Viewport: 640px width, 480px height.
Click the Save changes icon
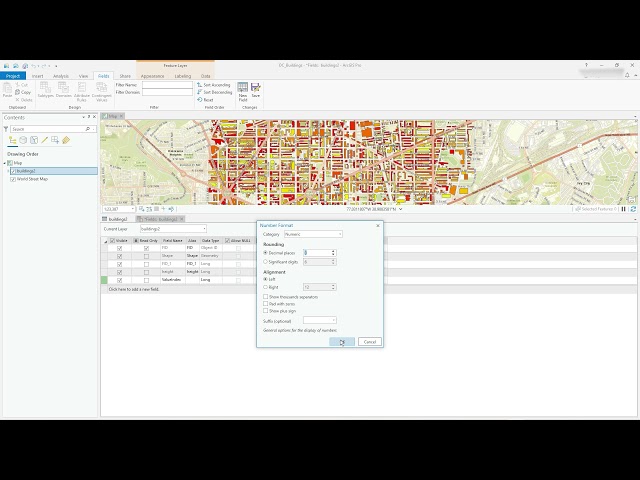click(256, 88)
